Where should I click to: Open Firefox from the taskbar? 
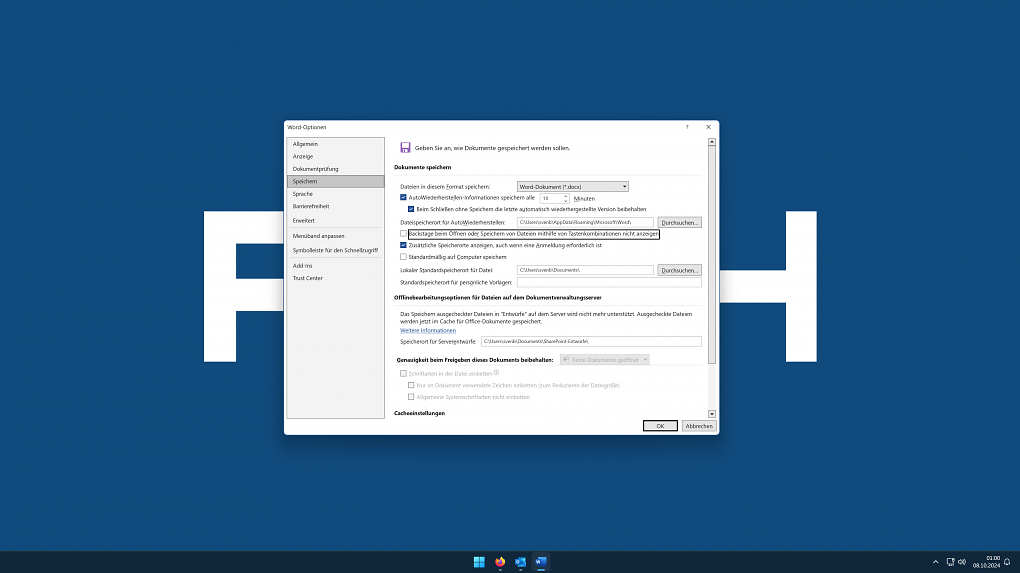coord(500,562)
